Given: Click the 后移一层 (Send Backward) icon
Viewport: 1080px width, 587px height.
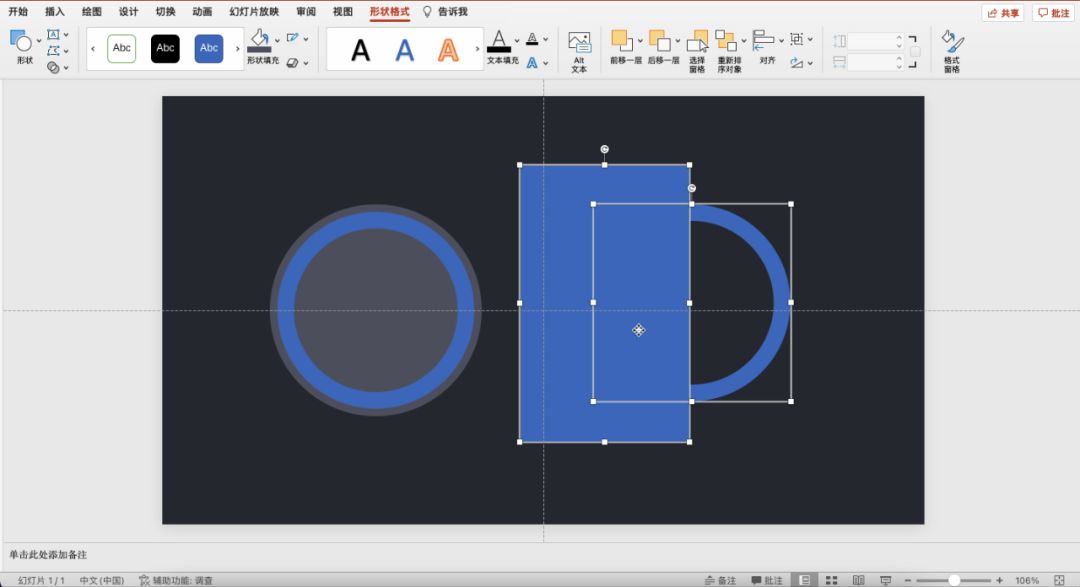Looking at the screenshot, I should tap(659, 41).
